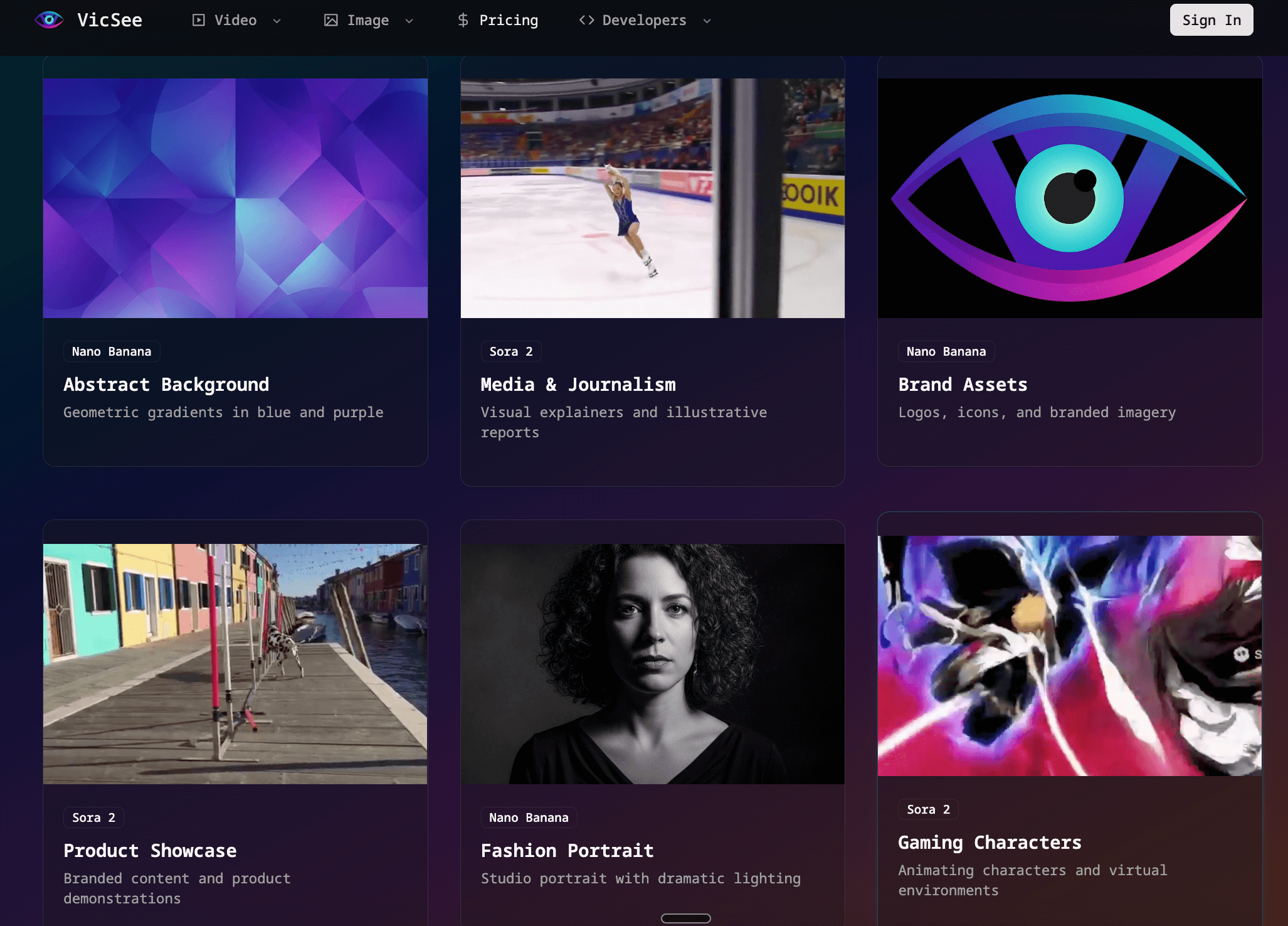Image resolution: width=1288 pixels, height=926 pixels.
Task: Open the Abstract Background gradient thumbnail
Action: pyautogui.click(x=235, y=198)
